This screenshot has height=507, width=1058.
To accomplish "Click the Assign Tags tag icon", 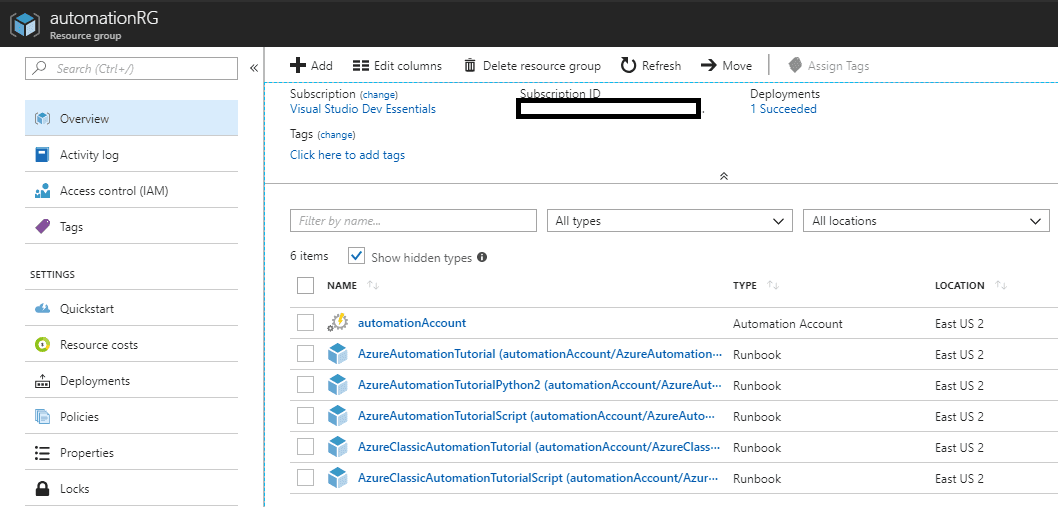I will (x=795, y=65).
